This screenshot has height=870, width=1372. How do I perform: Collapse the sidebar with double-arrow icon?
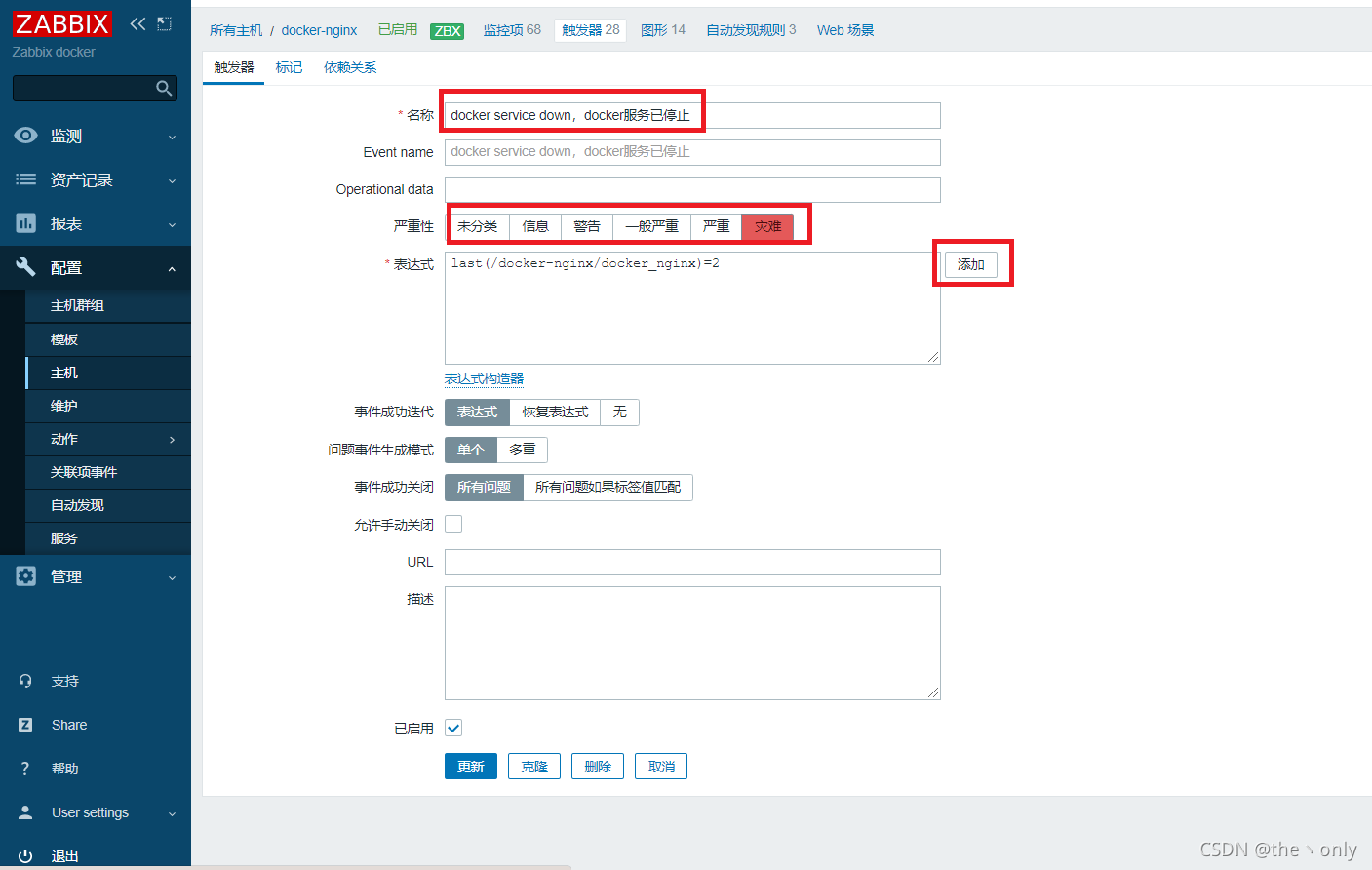click(137, 23)
